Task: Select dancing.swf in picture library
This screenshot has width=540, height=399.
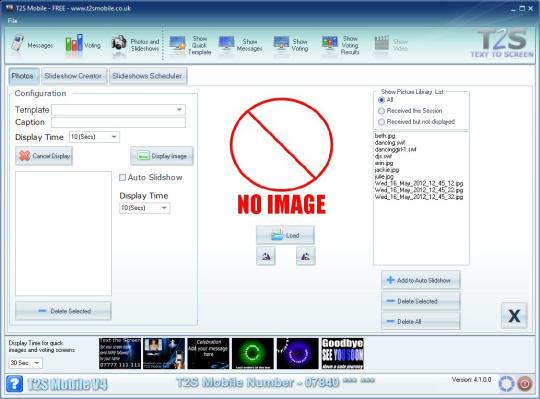Action: [x=390, y=143]
